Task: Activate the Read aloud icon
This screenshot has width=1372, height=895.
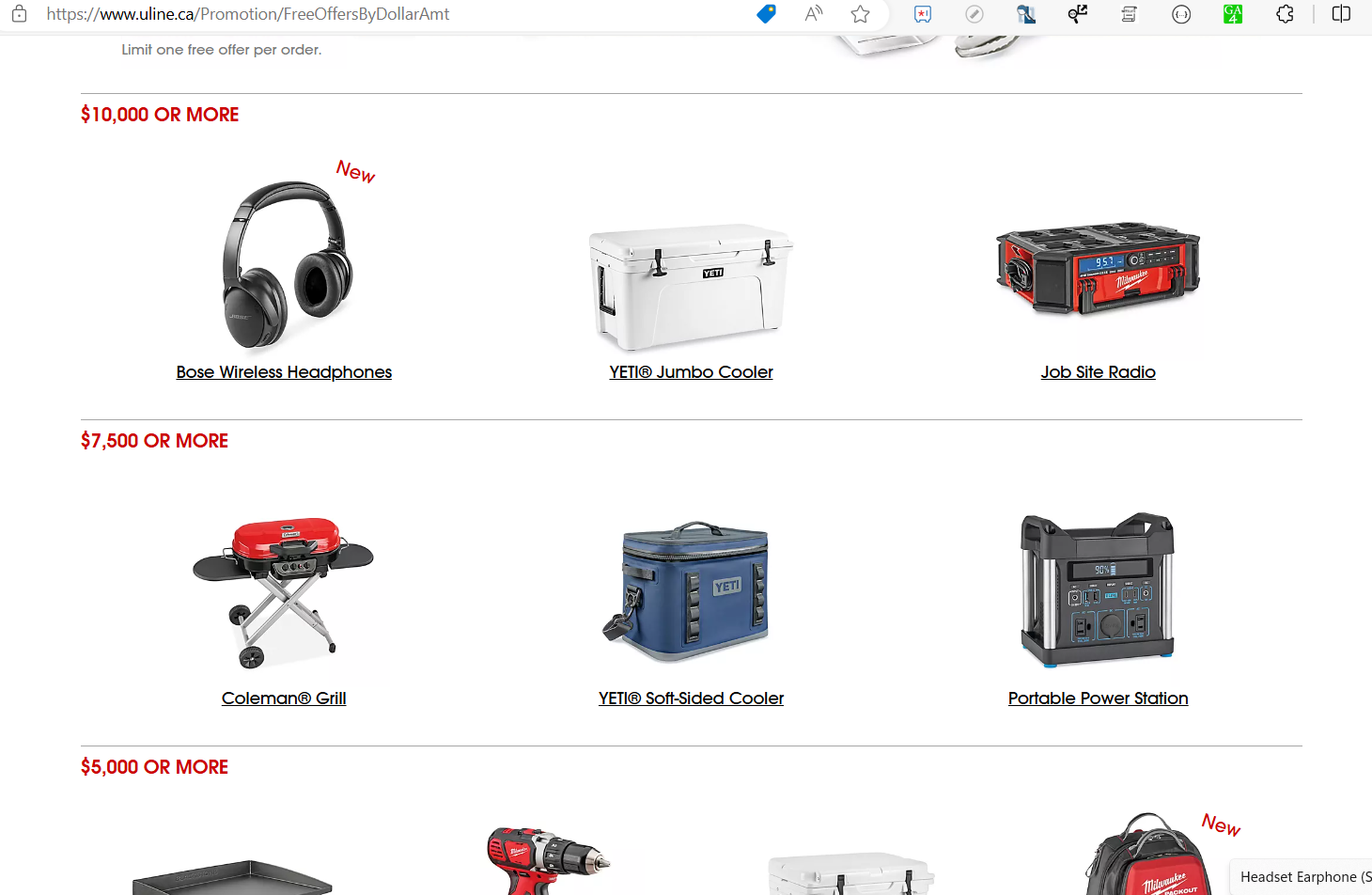Action: coord(814,14)
